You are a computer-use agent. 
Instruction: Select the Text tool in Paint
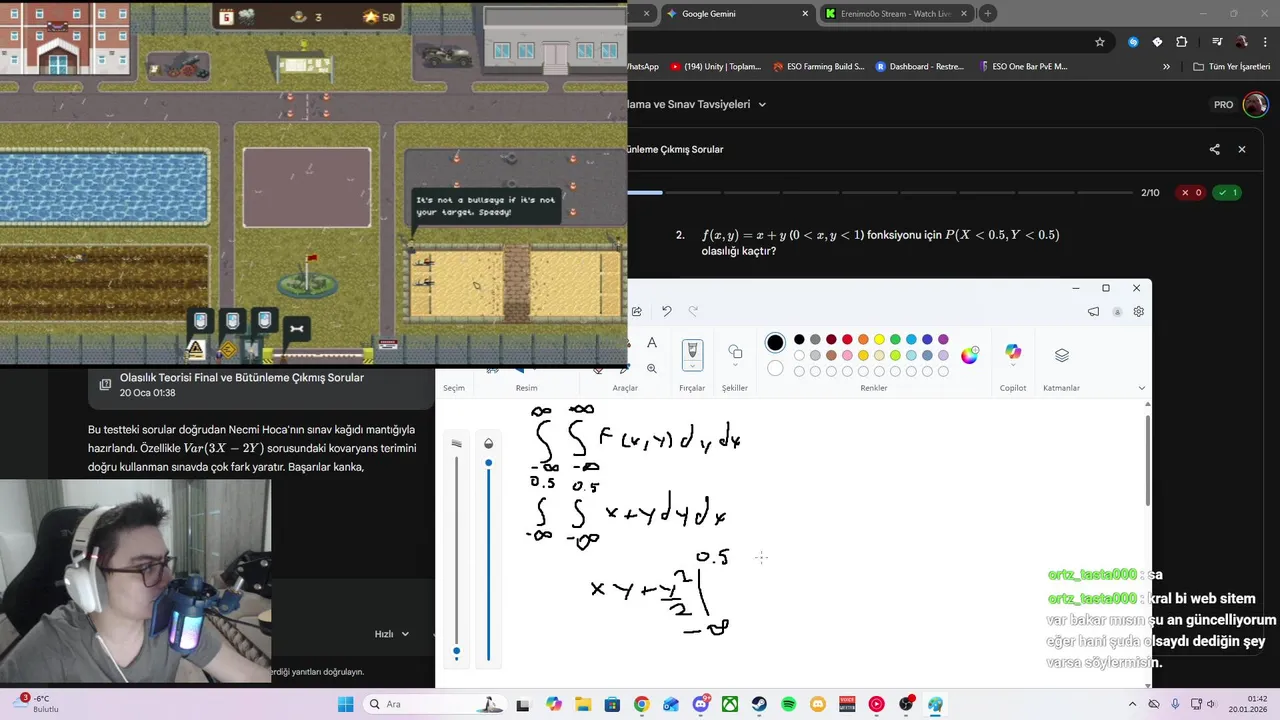tap(652, 343)
